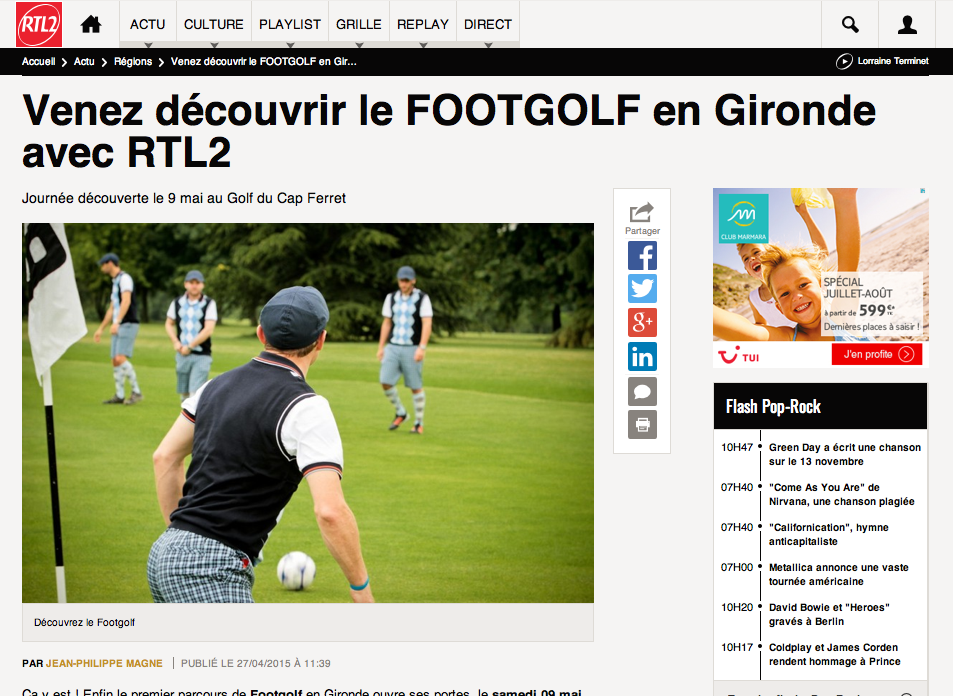Open the user account icon
The width and height of the screenshot is (953, 696).
[x=907, y=24]
